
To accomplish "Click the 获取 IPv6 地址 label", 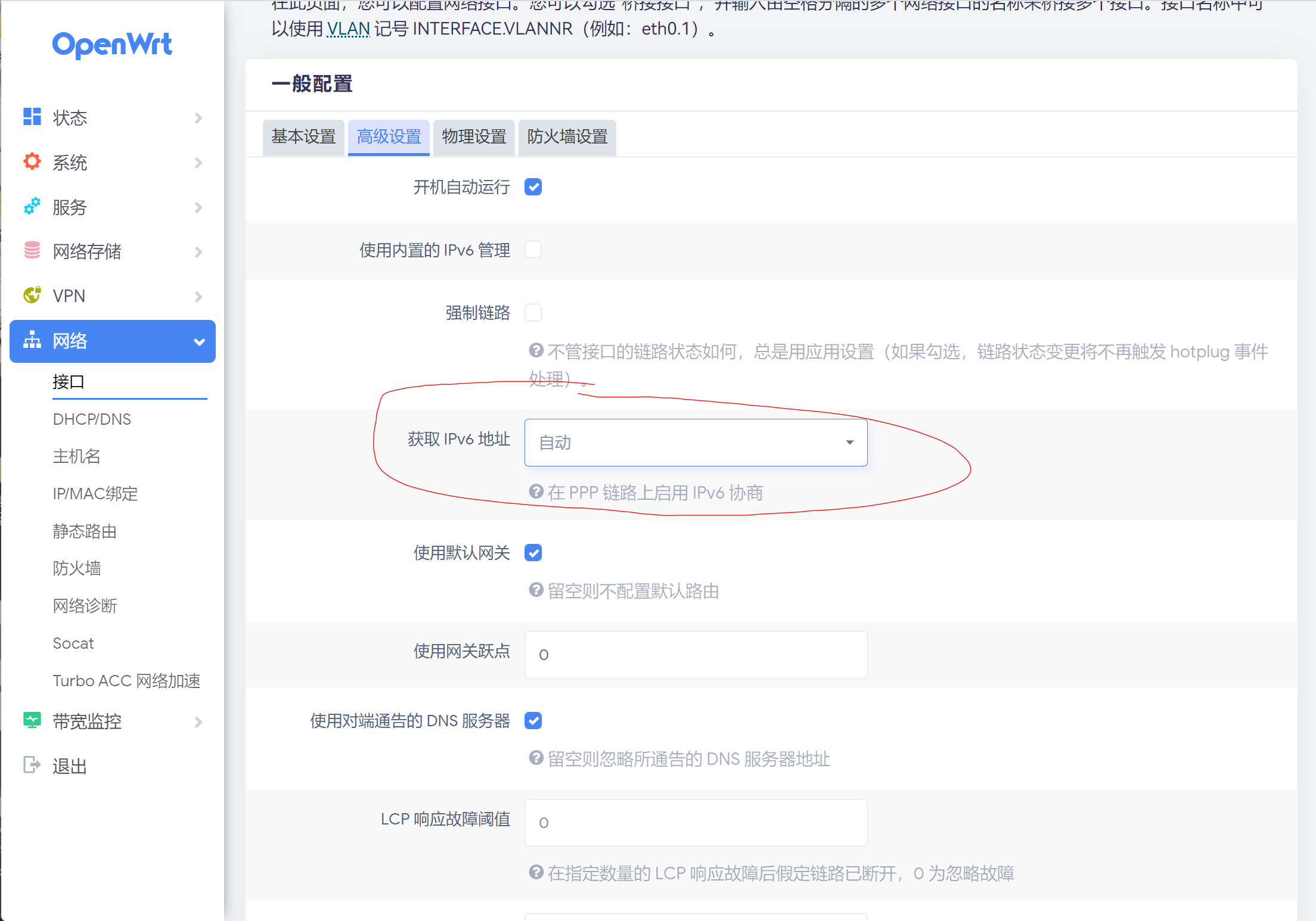I will 459,439.
